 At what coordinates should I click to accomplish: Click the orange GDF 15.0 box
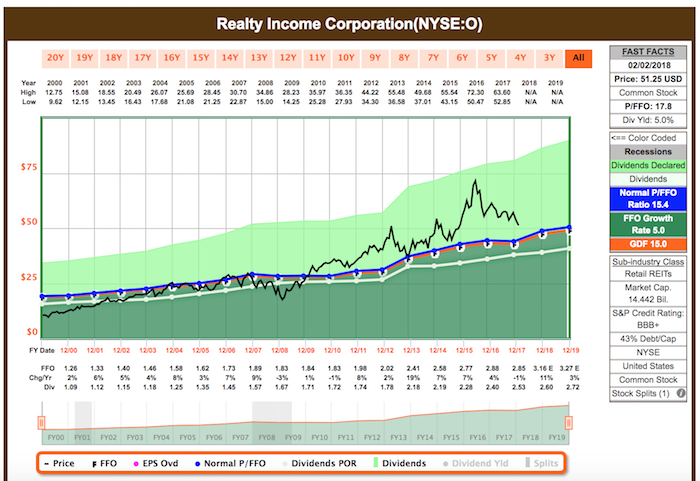click(x=643, y=243)
